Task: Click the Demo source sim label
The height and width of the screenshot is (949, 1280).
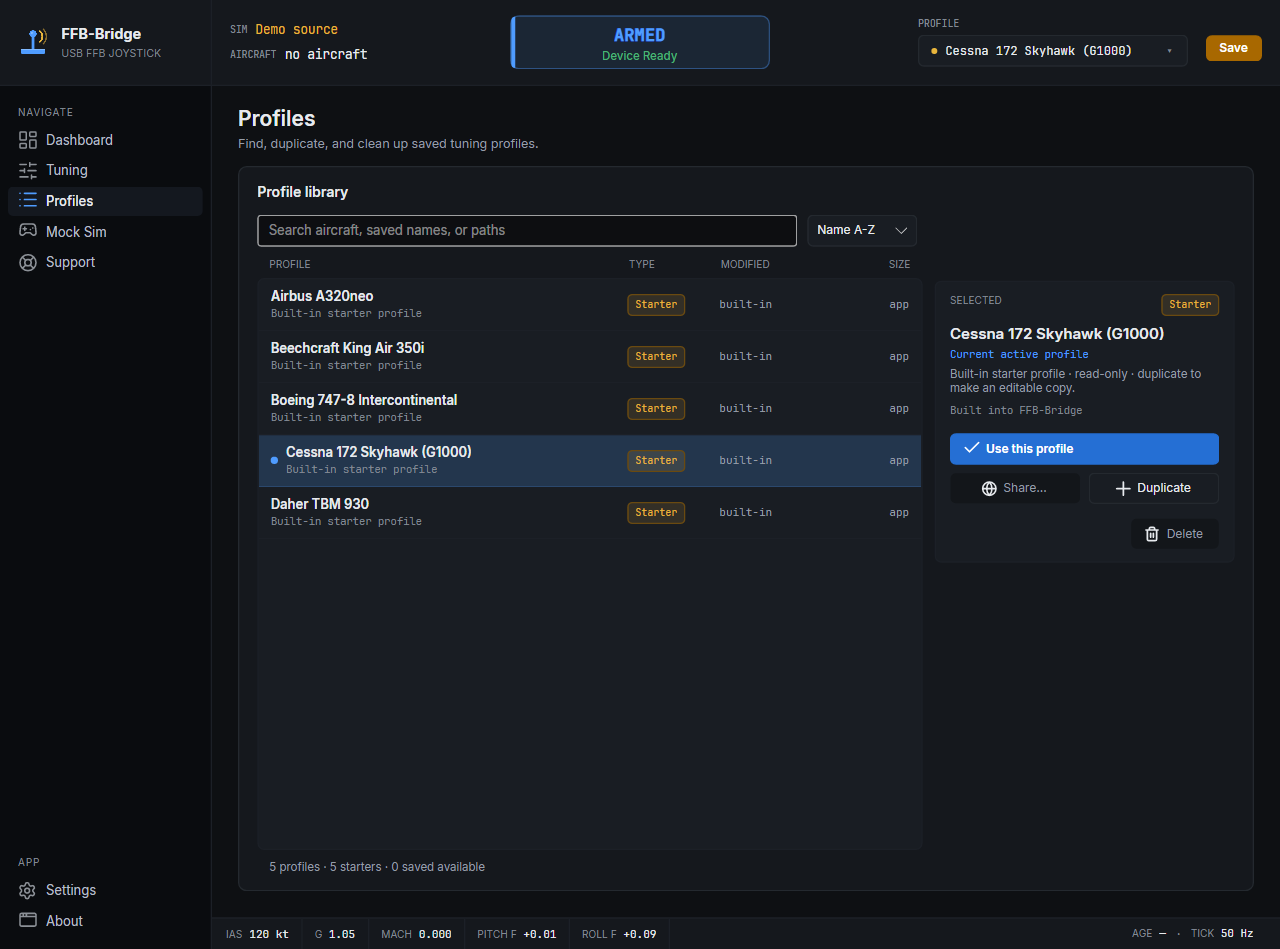Action: [x=297, y=30]
